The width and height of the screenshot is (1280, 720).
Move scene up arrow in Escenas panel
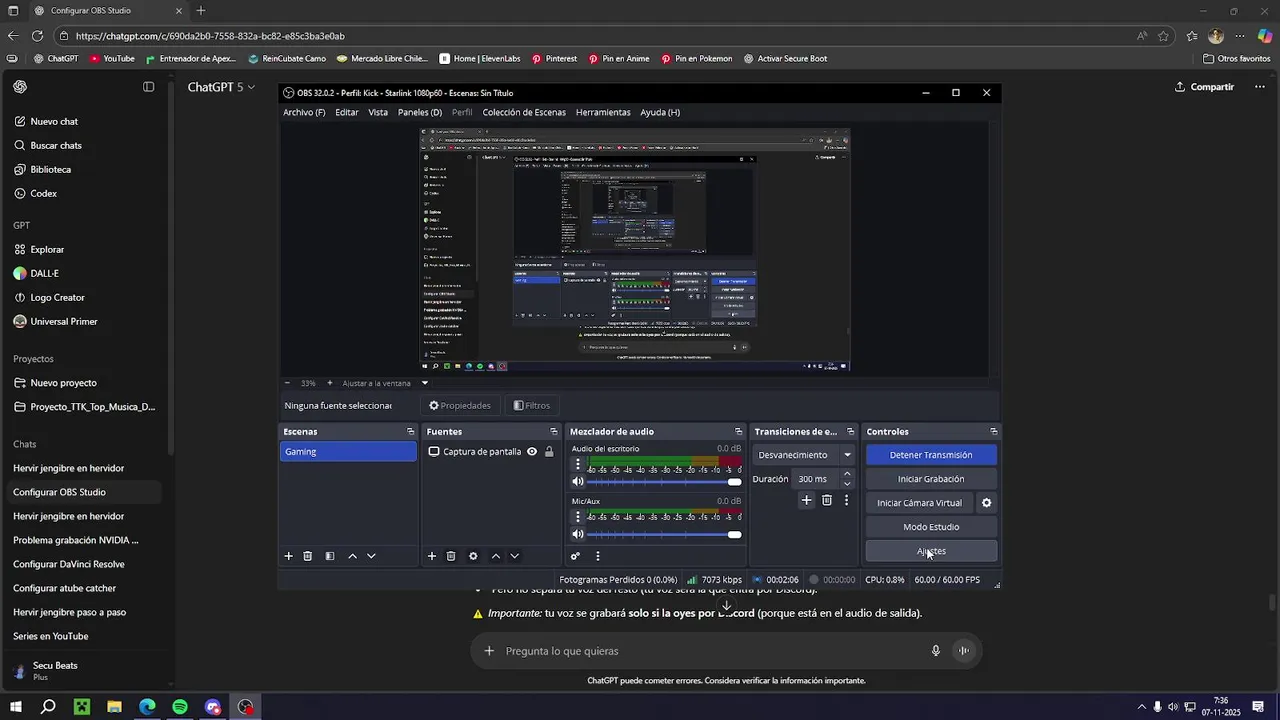point(352,556)
